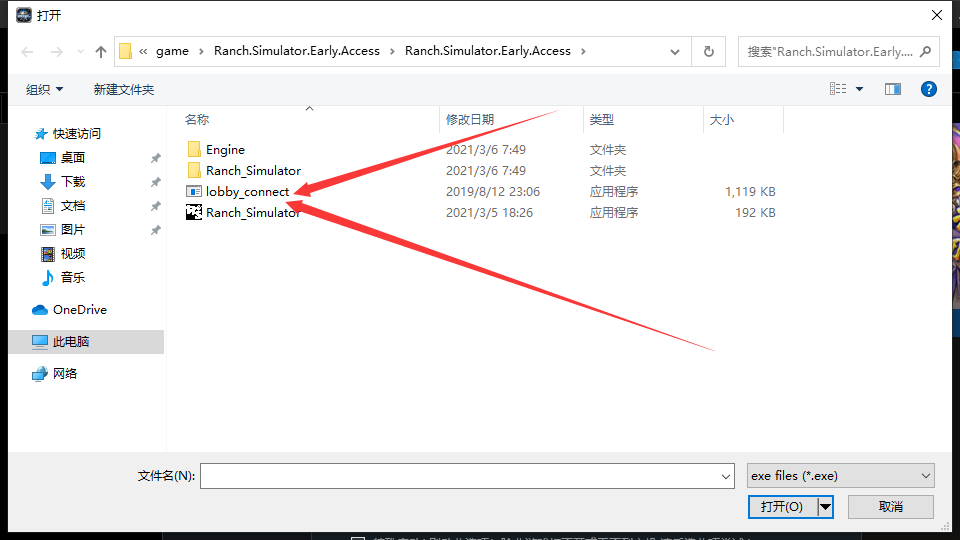Expand the chevron after game in path

click(201, 51)
